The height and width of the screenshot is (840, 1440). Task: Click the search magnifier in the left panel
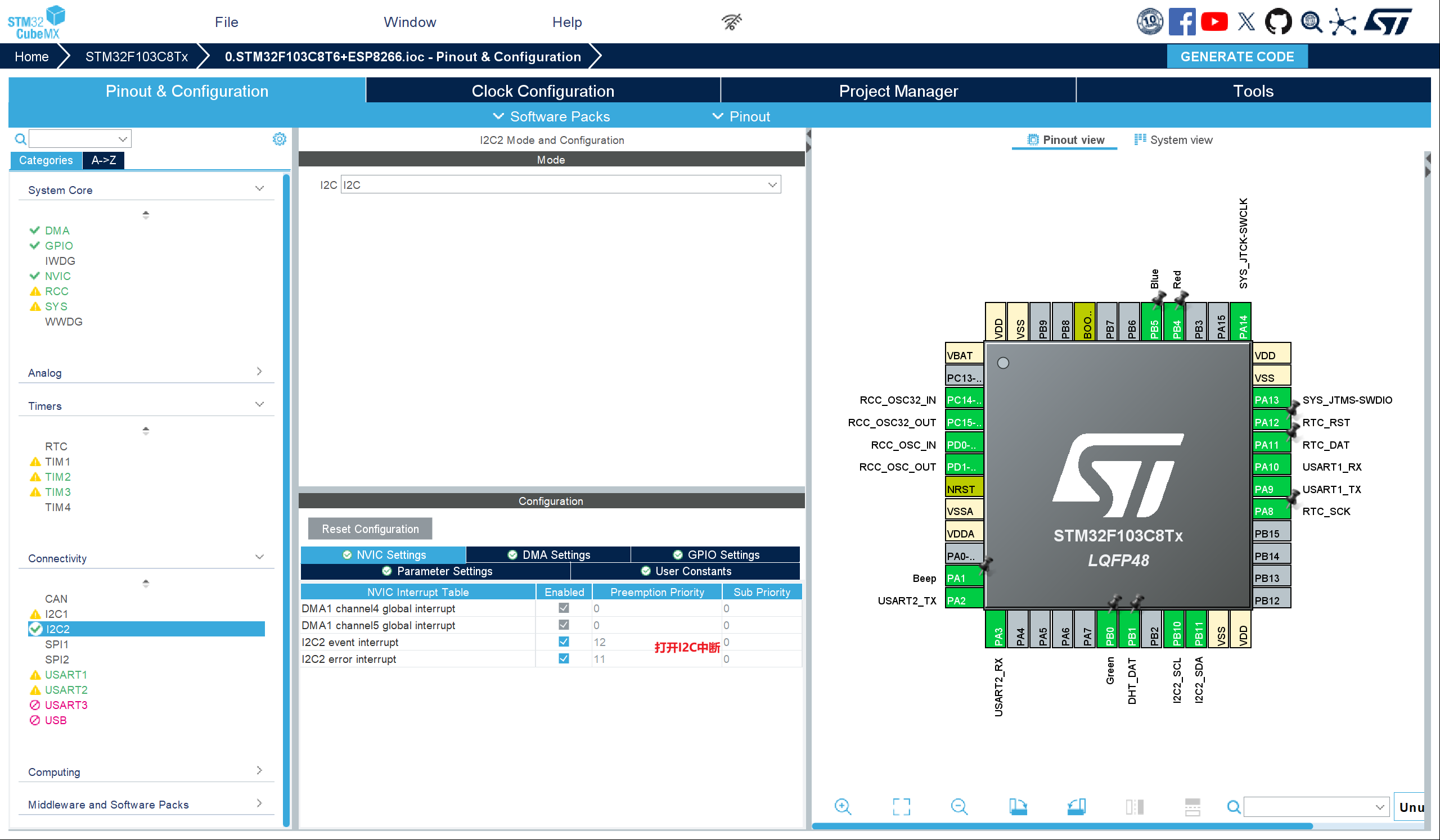click(x=20, y=139)
